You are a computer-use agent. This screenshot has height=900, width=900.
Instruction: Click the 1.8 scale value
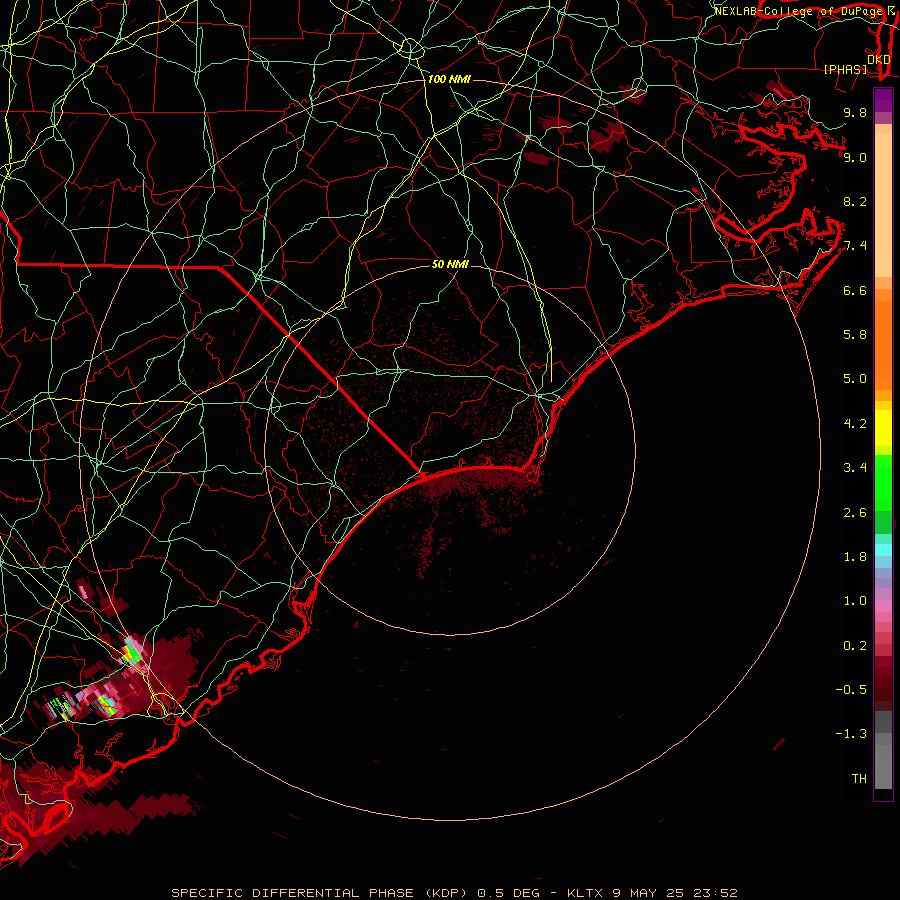(855, 557)
